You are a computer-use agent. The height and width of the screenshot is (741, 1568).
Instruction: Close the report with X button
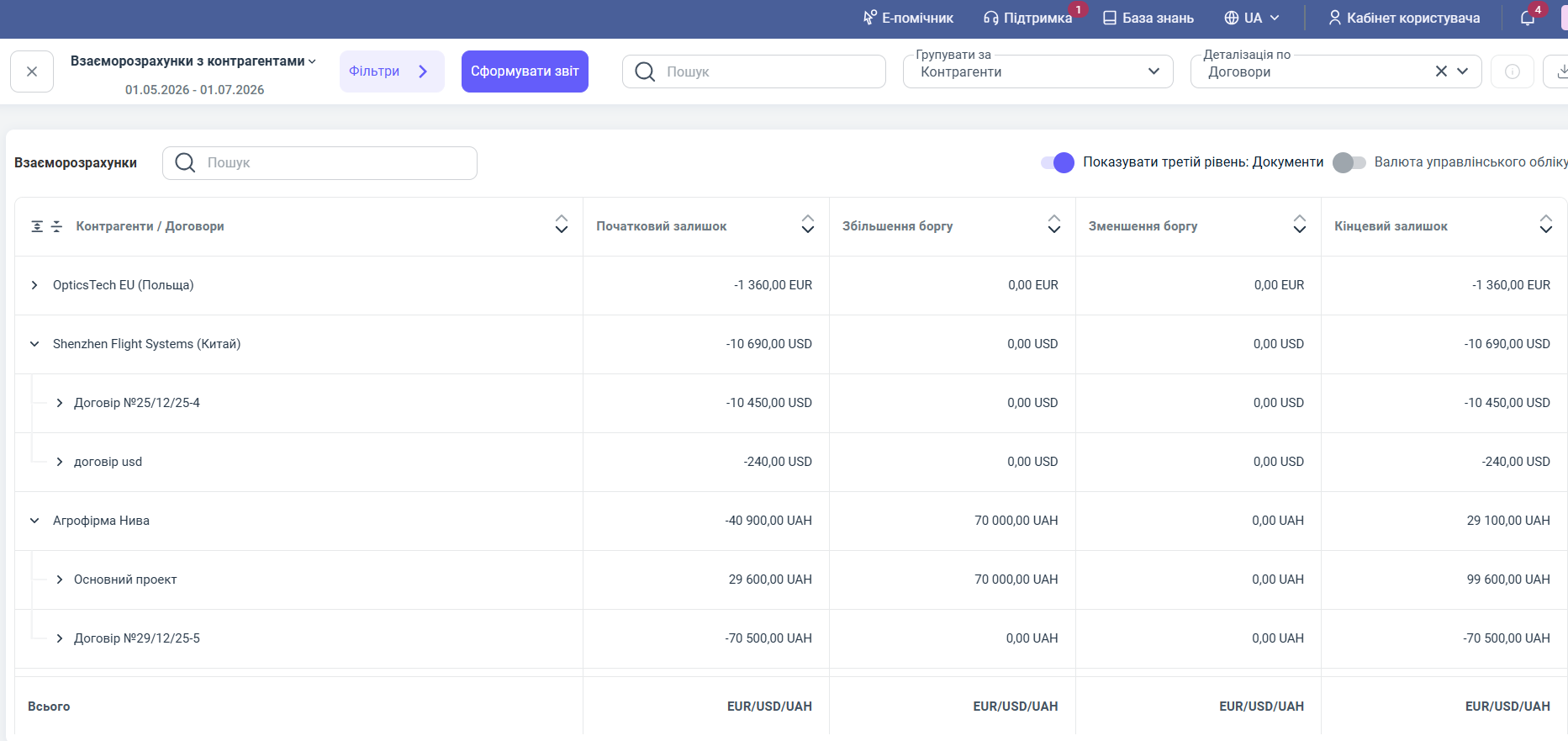click(x=32, y=71)
